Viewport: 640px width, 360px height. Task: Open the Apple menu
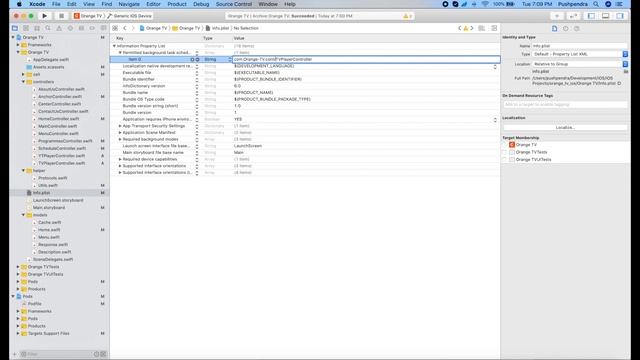point(19,4)
